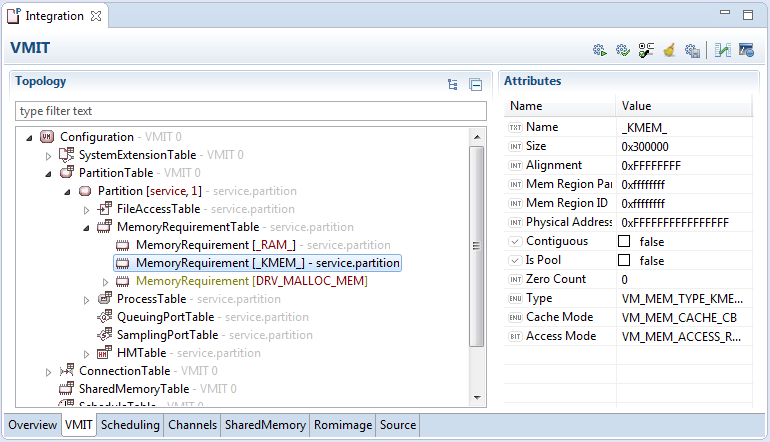This screenshot has width=770, height=442.
Task: Click the checklist icon in the VMIT toolbar
Action: pos(646,49)
